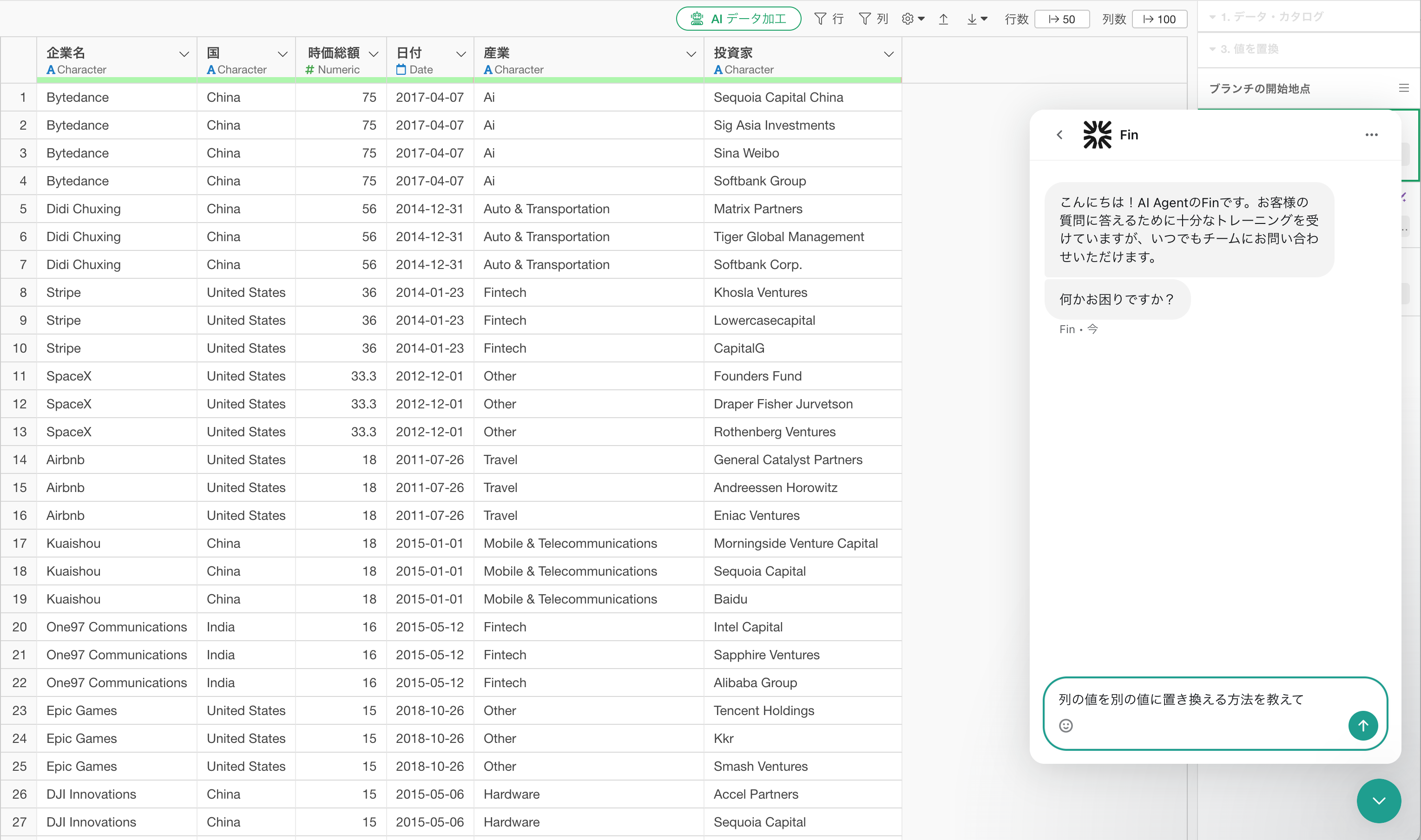Select cell Tiger Global Management
Viewport: 1421px width, 840px height.
tap(802, 236)
